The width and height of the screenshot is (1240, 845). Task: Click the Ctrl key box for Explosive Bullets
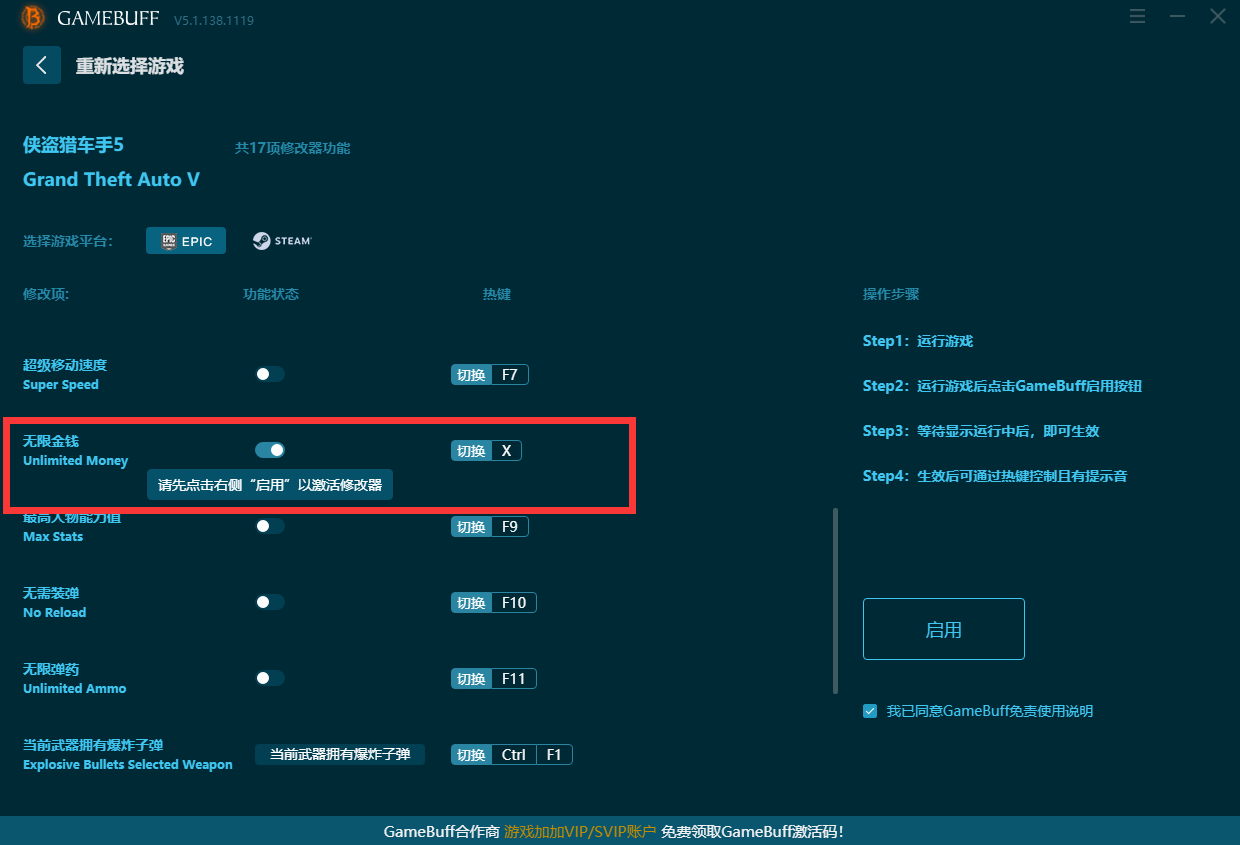(x=514, y=755)
